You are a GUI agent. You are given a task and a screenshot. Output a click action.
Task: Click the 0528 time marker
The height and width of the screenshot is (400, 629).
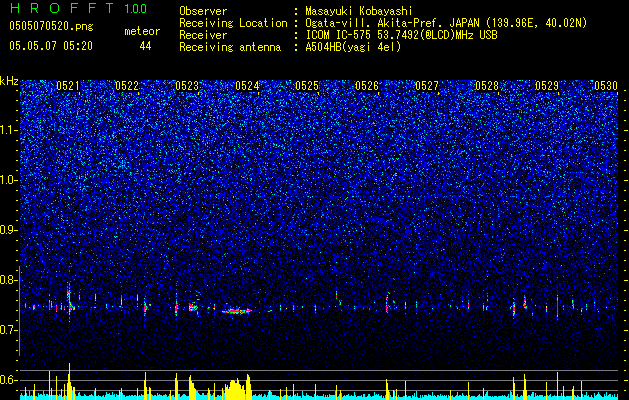[x=487, y=86]
